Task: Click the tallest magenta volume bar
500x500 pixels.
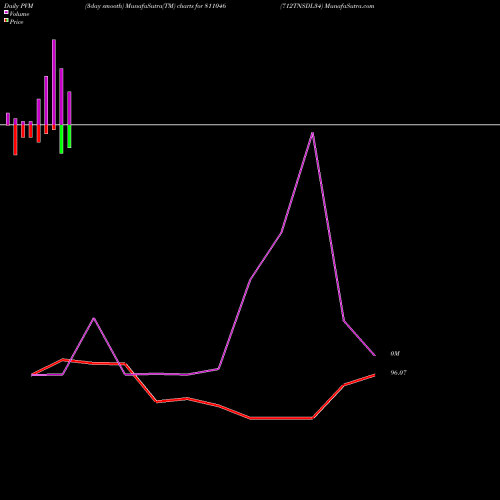Action: point(54,82)
